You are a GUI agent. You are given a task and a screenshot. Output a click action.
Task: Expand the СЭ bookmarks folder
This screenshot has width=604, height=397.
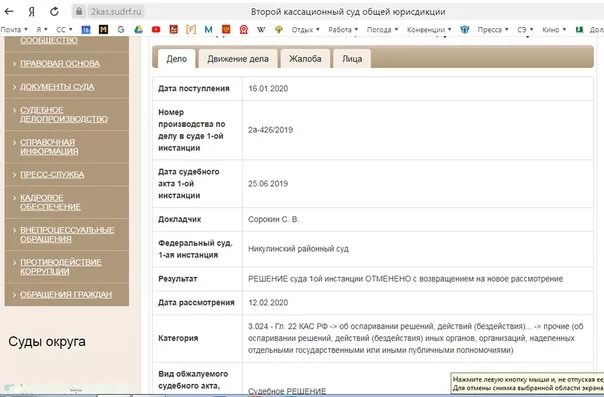point(525,29)
